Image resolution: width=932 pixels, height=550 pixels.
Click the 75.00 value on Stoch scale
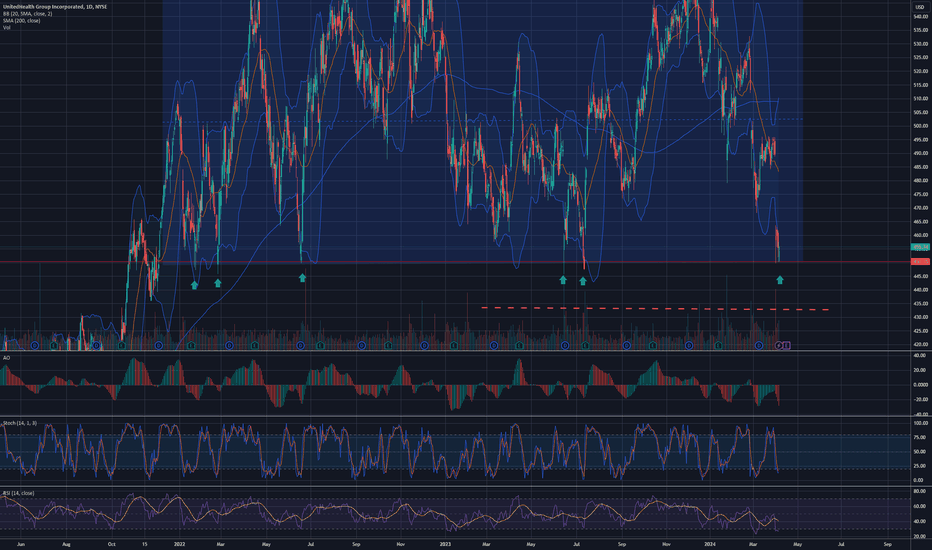[x=920, y=437]
